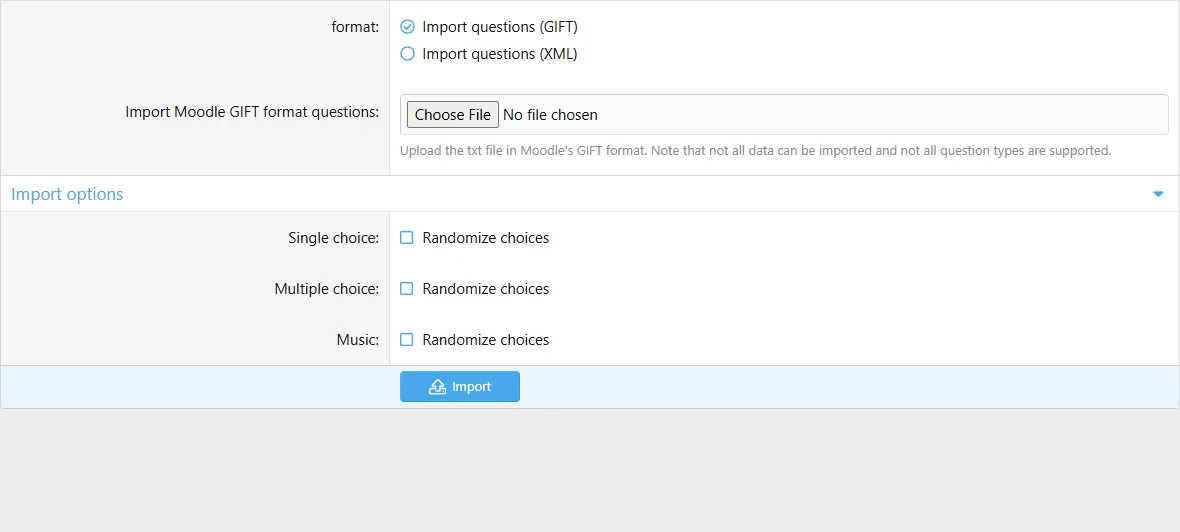Viewport: 1180px width, 532px height.
Task: Click the "Multiple choice:" label
Action: (x=327, y=289)
